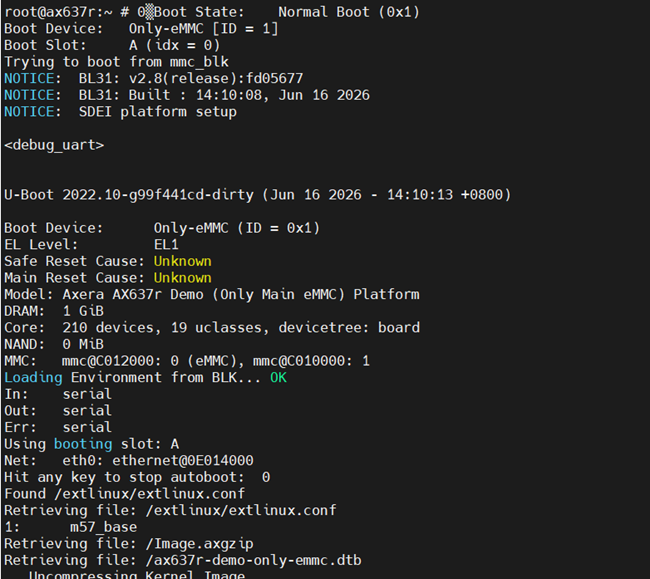The height and width of the screenshot is (579, 650).
Task: Click blue 'booting' word in slot line
Action: (83, 444)
